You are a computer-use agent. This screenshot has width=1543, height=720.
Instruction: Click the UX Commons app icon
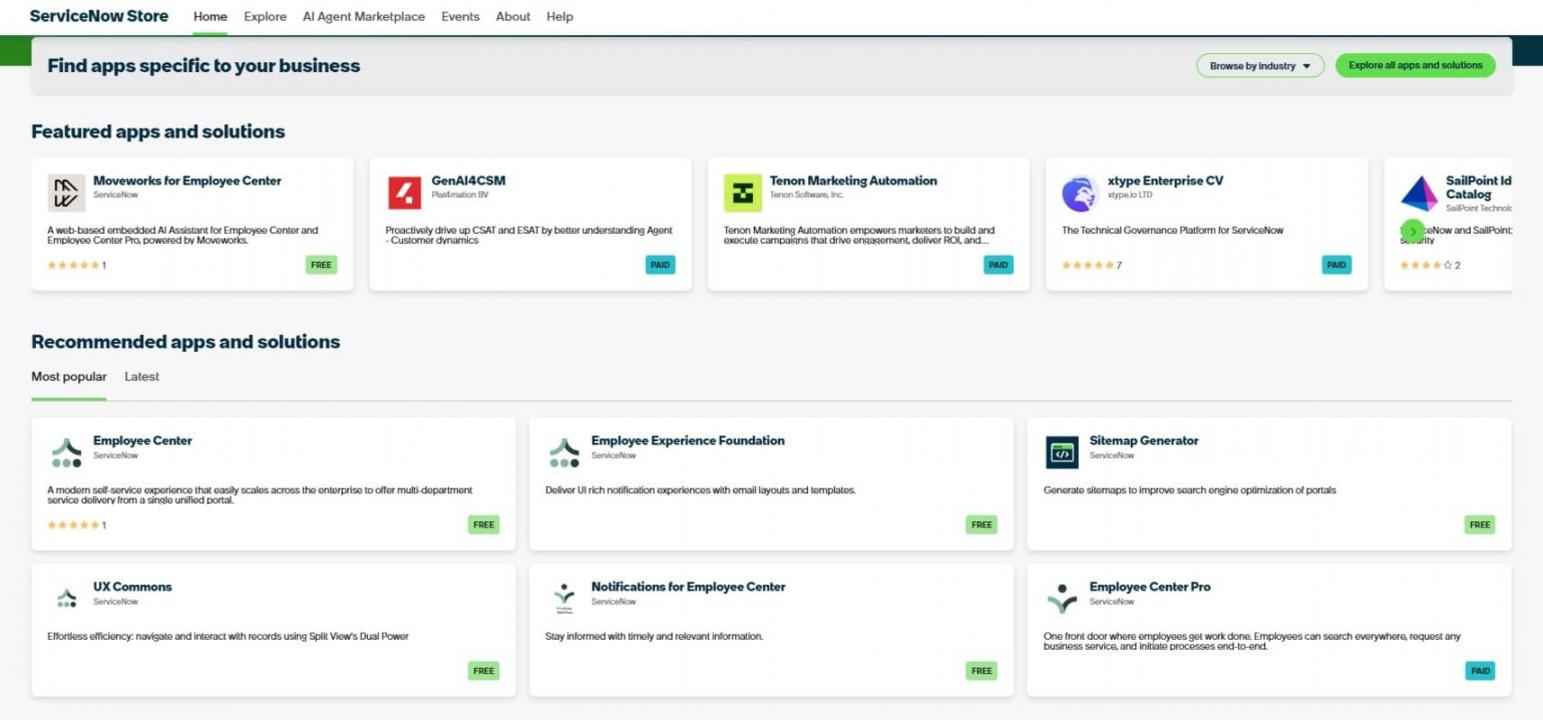coord(66,599)
